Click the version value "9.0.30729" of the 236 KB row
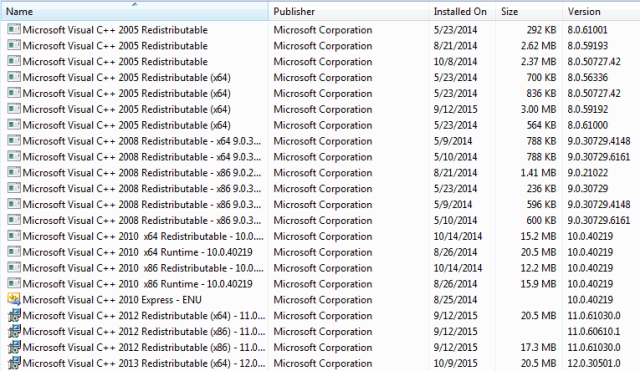This screenshot has height=371, width=640. click(587, 189)
